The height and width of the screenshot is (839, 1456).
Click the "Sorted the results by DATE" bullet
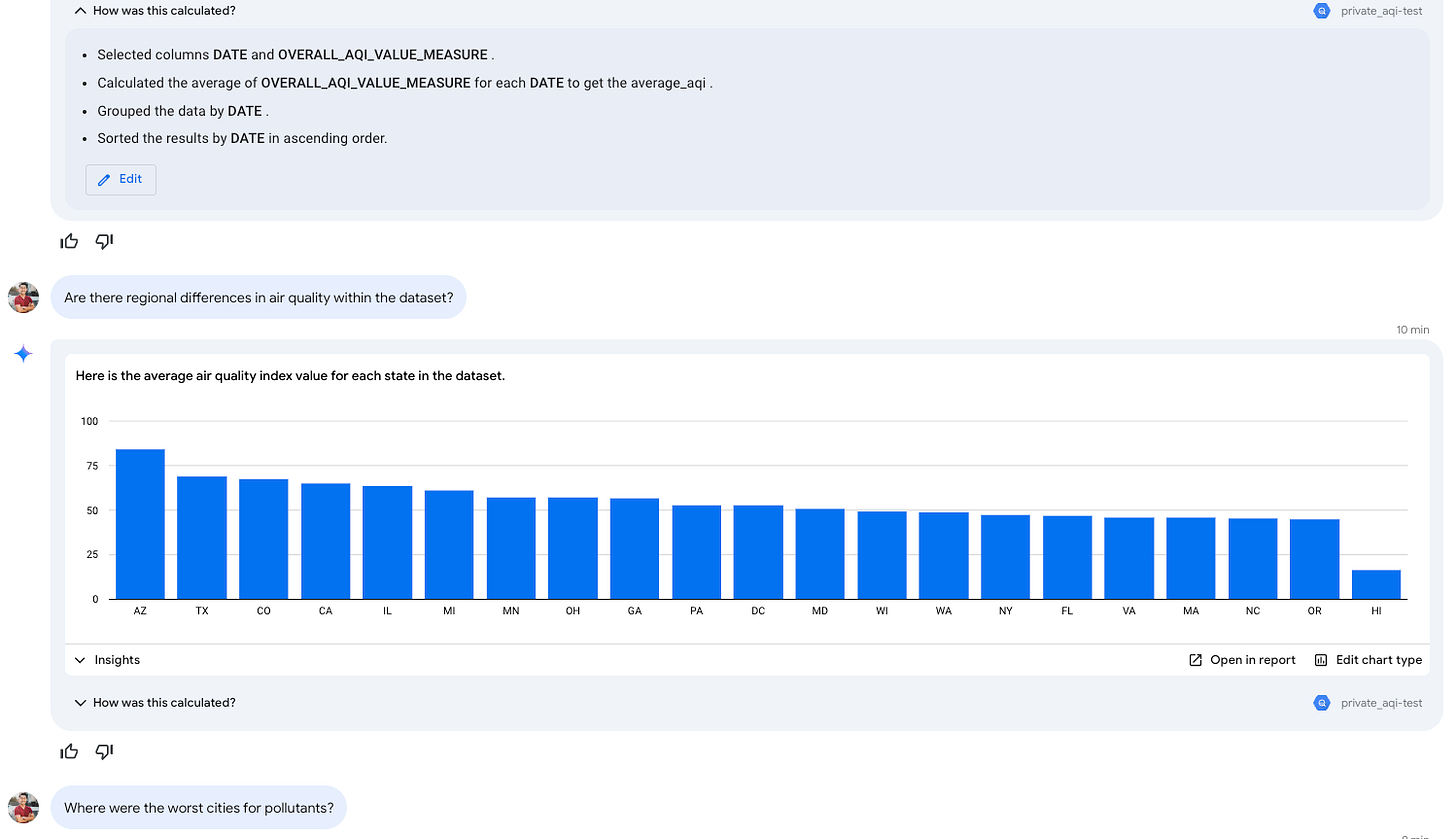pos(242,138)
